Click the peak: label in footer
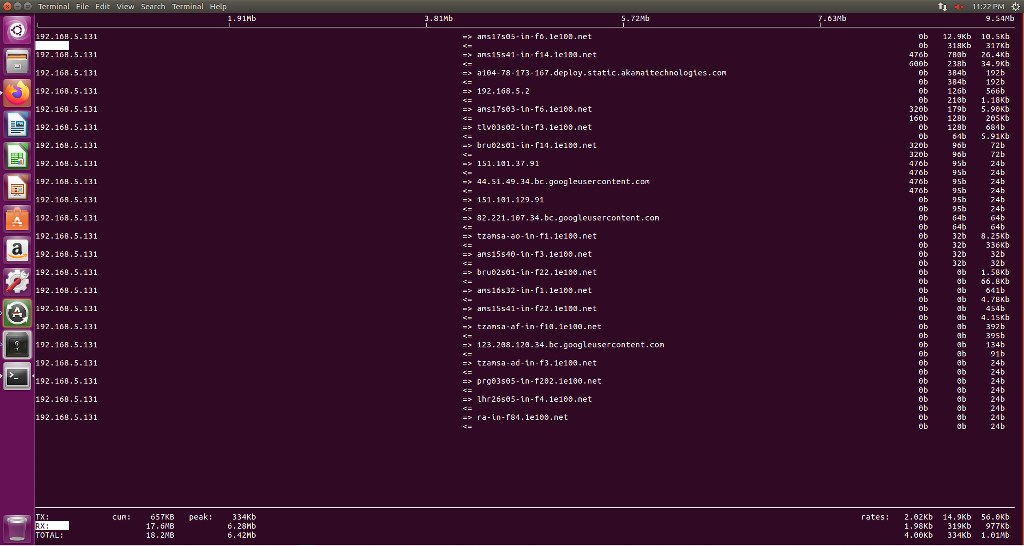Image resolution: width=1024 pixels, height=546 pixels. click(200, 517)
